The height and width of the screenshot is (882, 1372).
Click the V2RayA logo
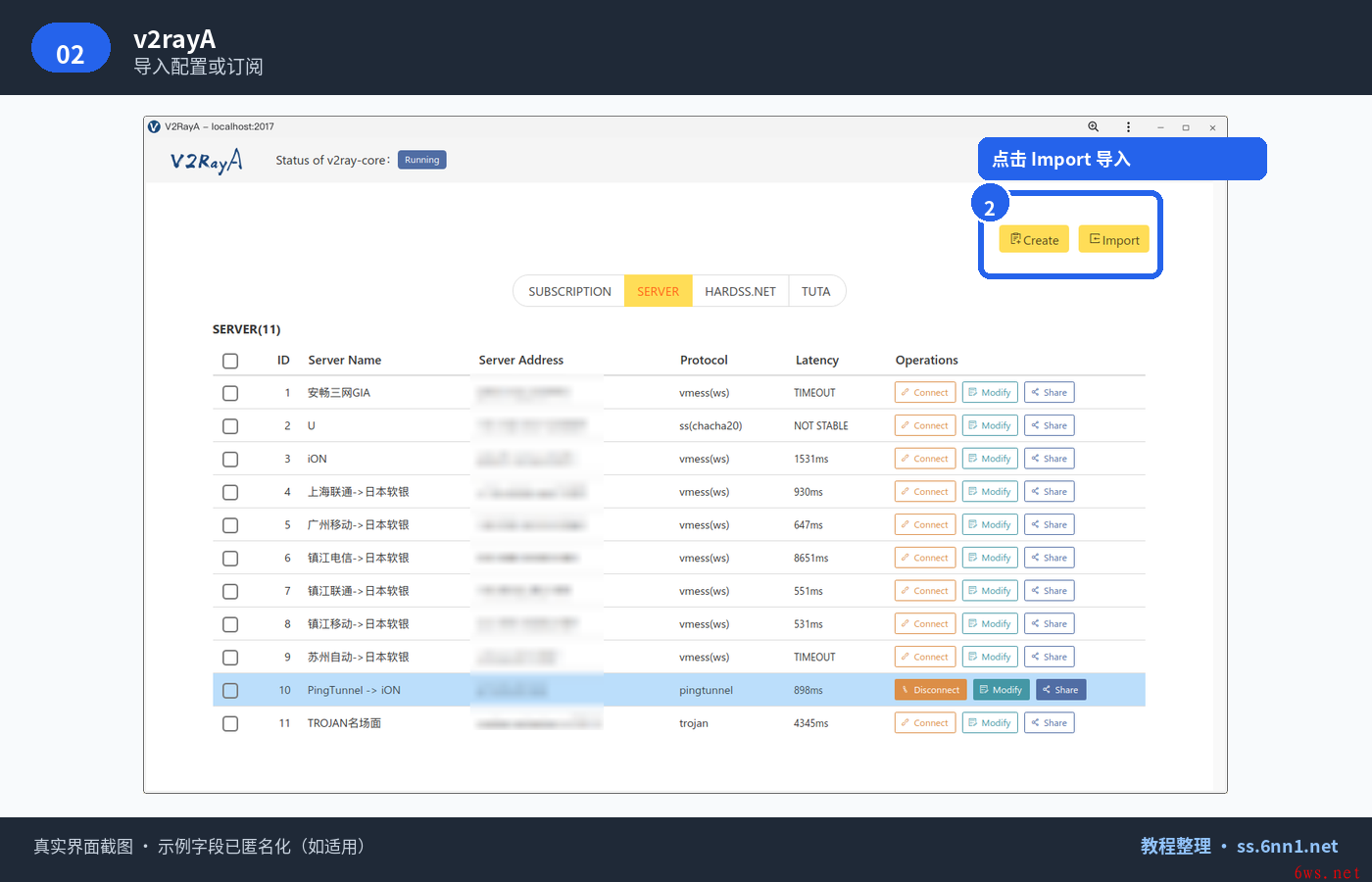[206, 161]
